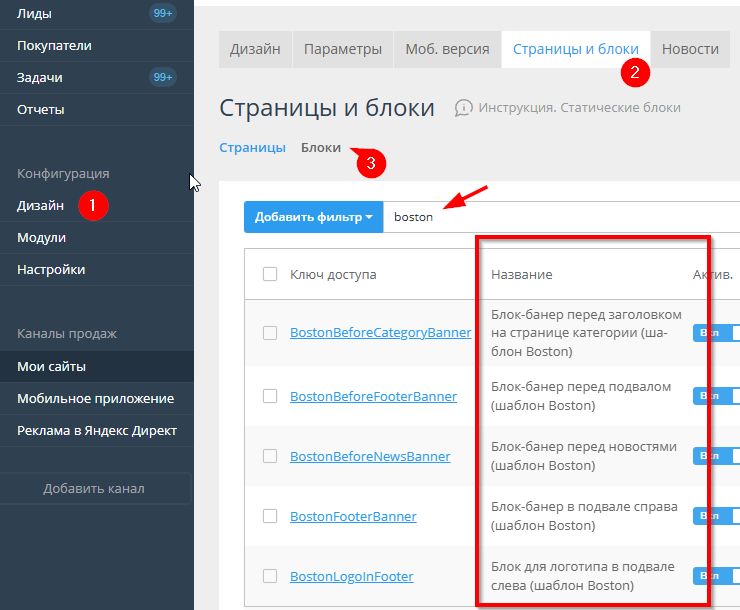Open the Параметры tab

(x=343, y=49)
